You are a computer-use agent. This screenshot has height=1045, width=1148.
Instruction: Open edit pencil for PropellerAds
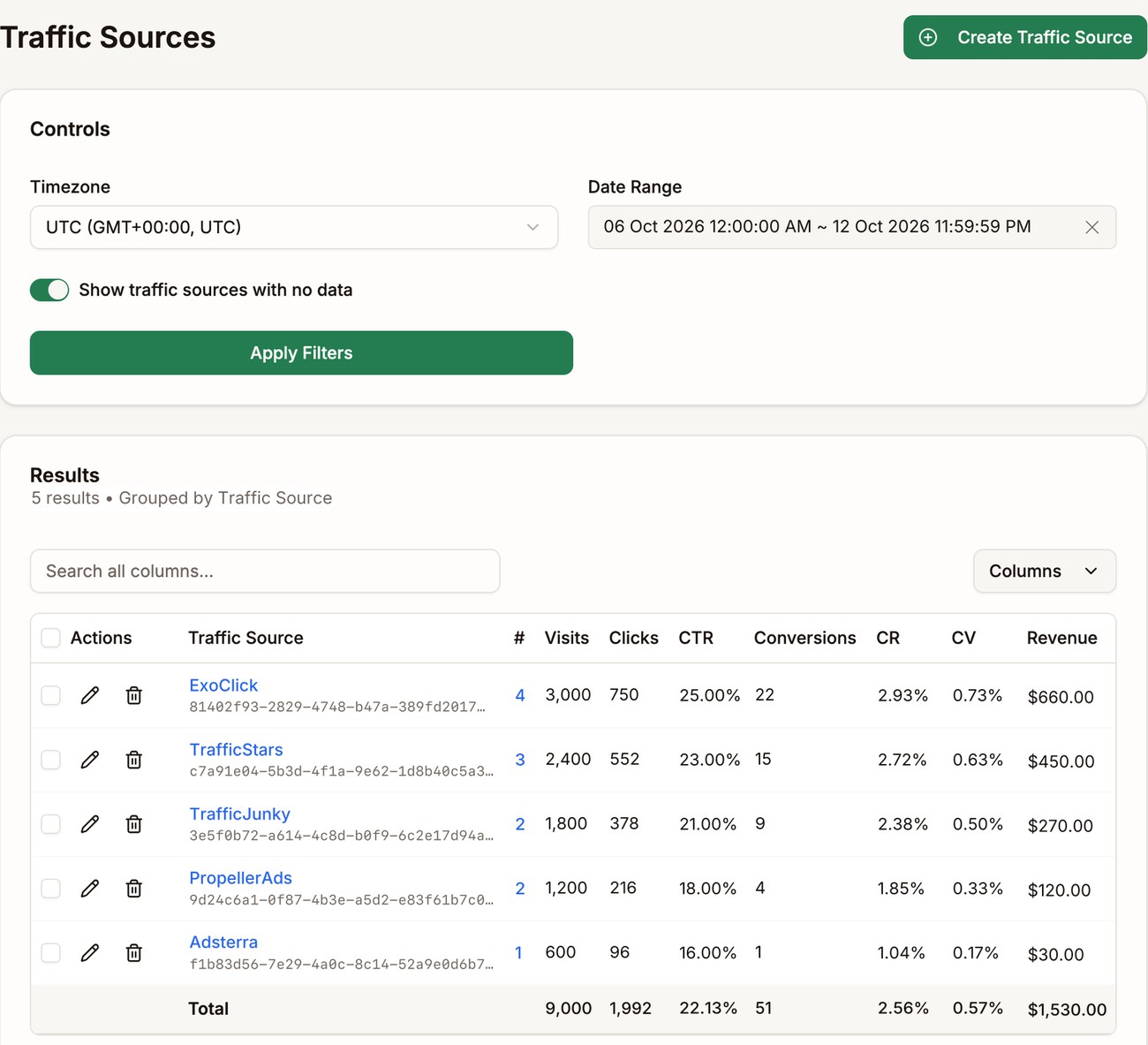(x=89, y=889)
